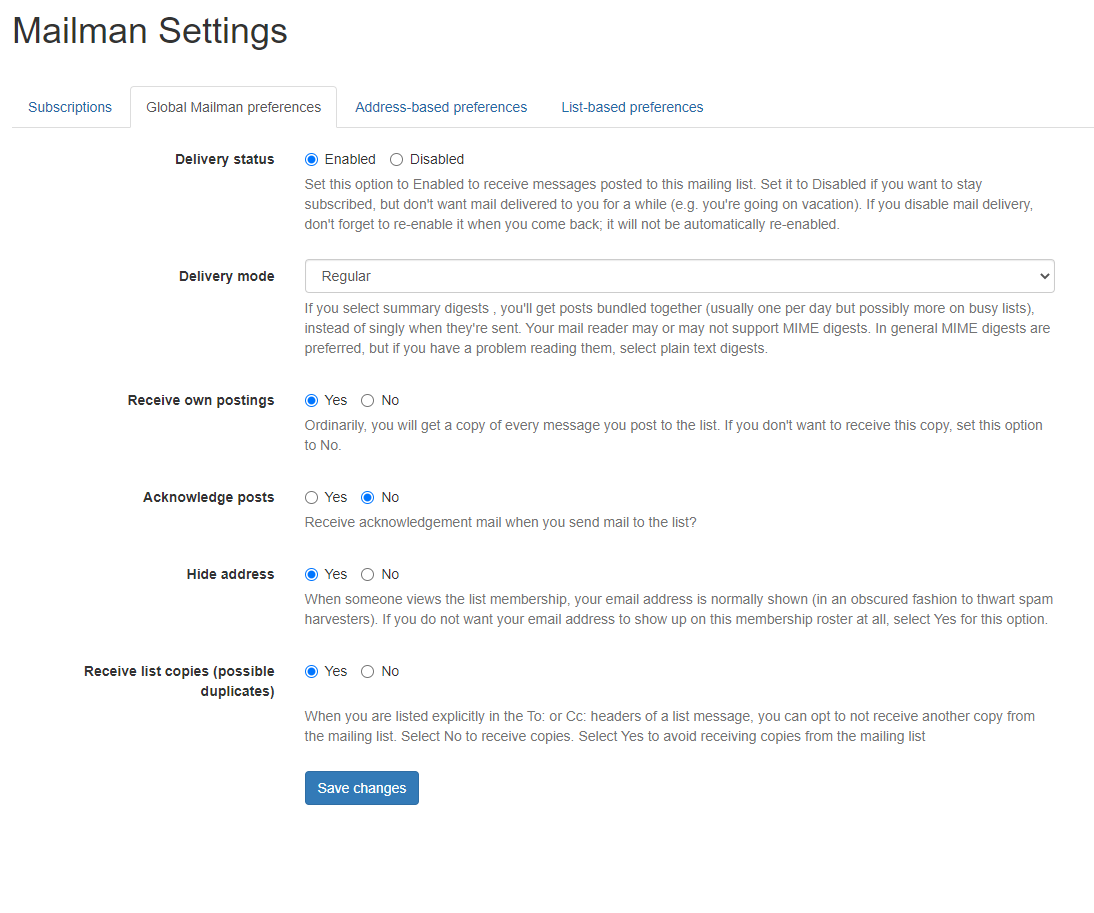Click the Delivery status field label
Image resolution: width=1094 pixels, height=913 pixels.
224,159
